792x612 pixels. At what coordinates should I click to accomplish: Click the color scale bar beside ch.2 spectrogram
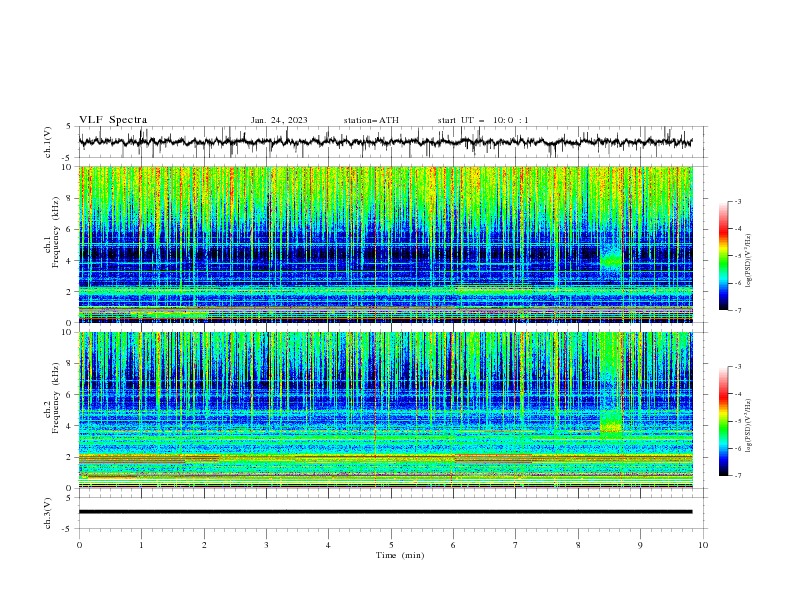tap(723, 421)
